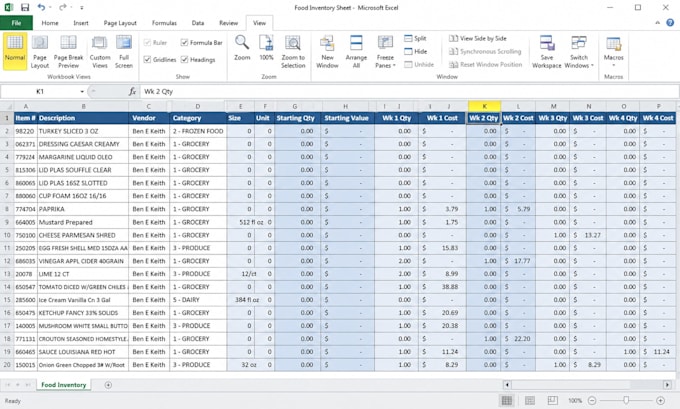This screenshot has height=409, width=680.
Task: Expand the Freeze Panes dropdown
Action: click(385, 52)
